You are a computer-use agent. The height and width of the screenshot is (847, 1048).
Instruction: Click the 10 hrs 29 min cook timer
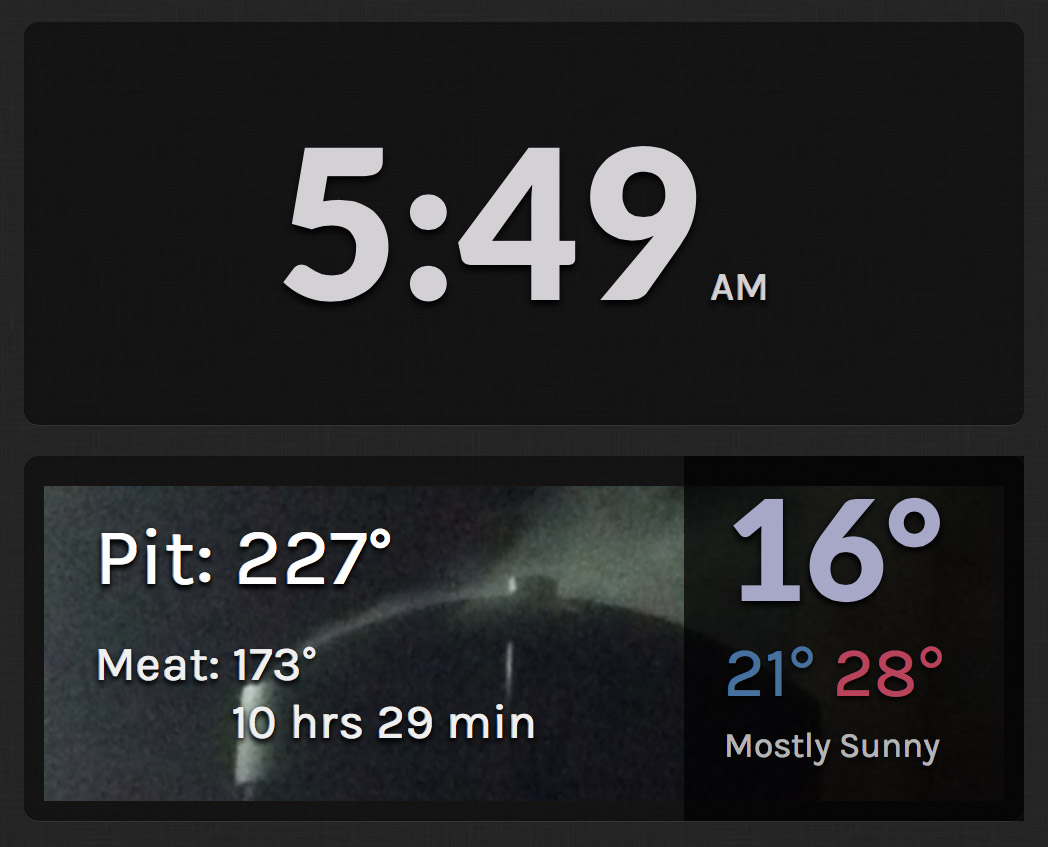point(384,723)
